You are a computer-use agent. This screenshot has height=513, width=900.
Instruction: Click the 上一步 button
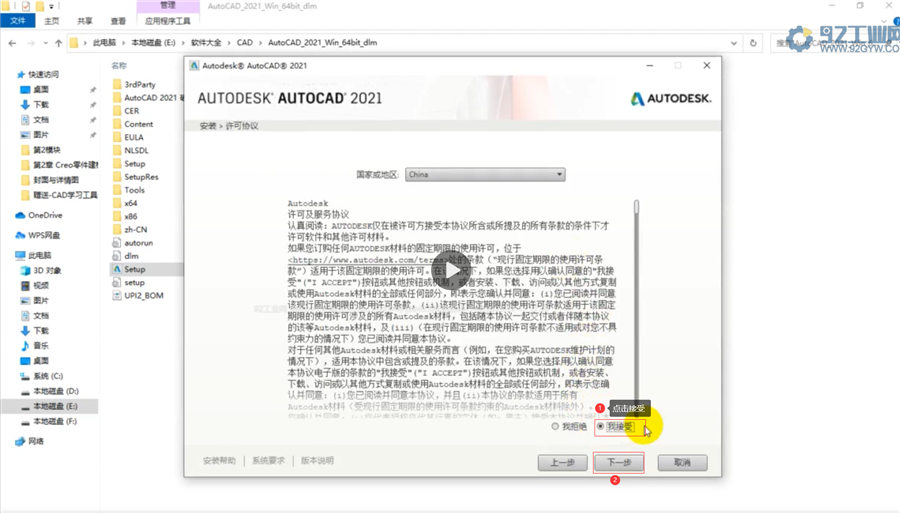(x=562, y=463)
